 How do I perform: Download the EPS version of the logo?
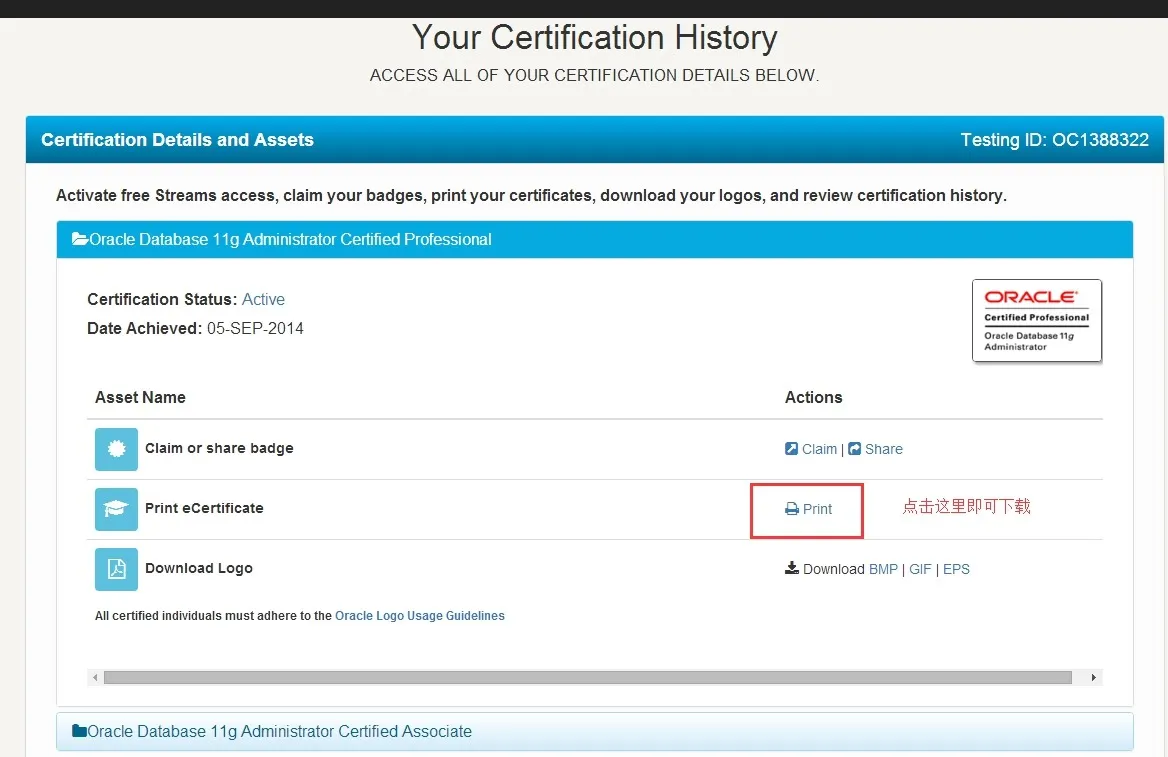956,569
